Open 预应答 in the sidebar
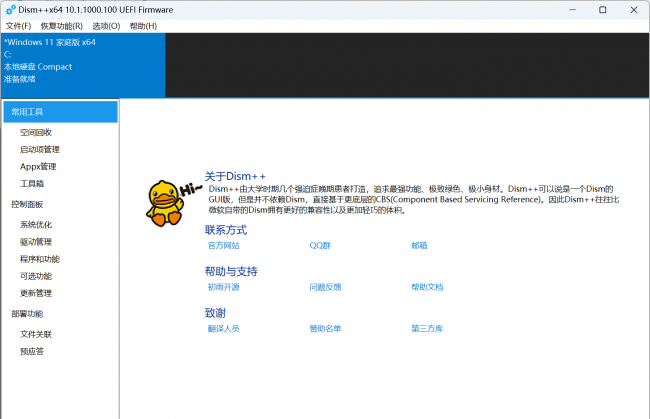Image resolution: width=650 pixels, height=419 pixels. [32, 351]
